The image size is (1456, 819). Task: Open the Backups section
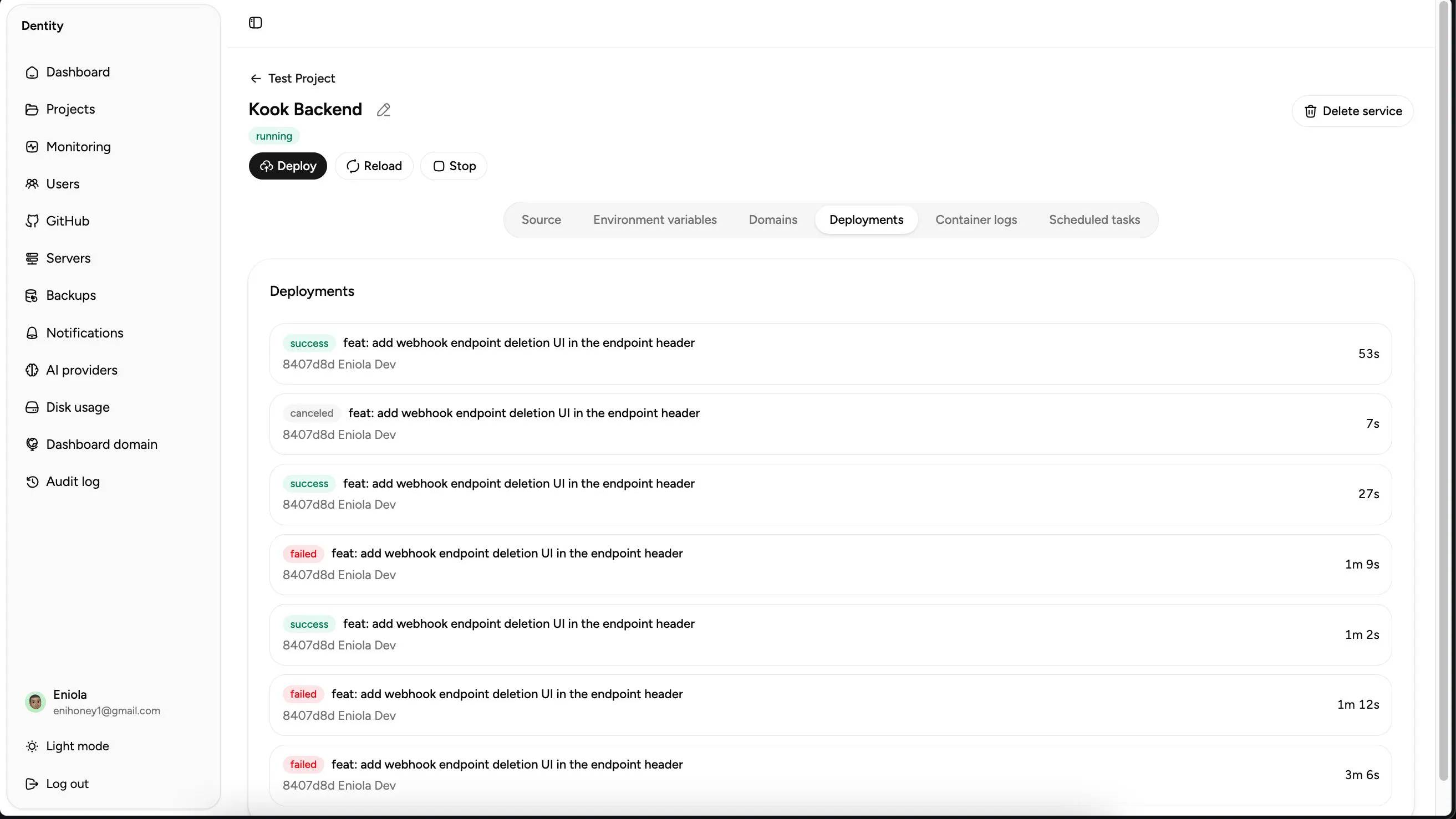60,295
